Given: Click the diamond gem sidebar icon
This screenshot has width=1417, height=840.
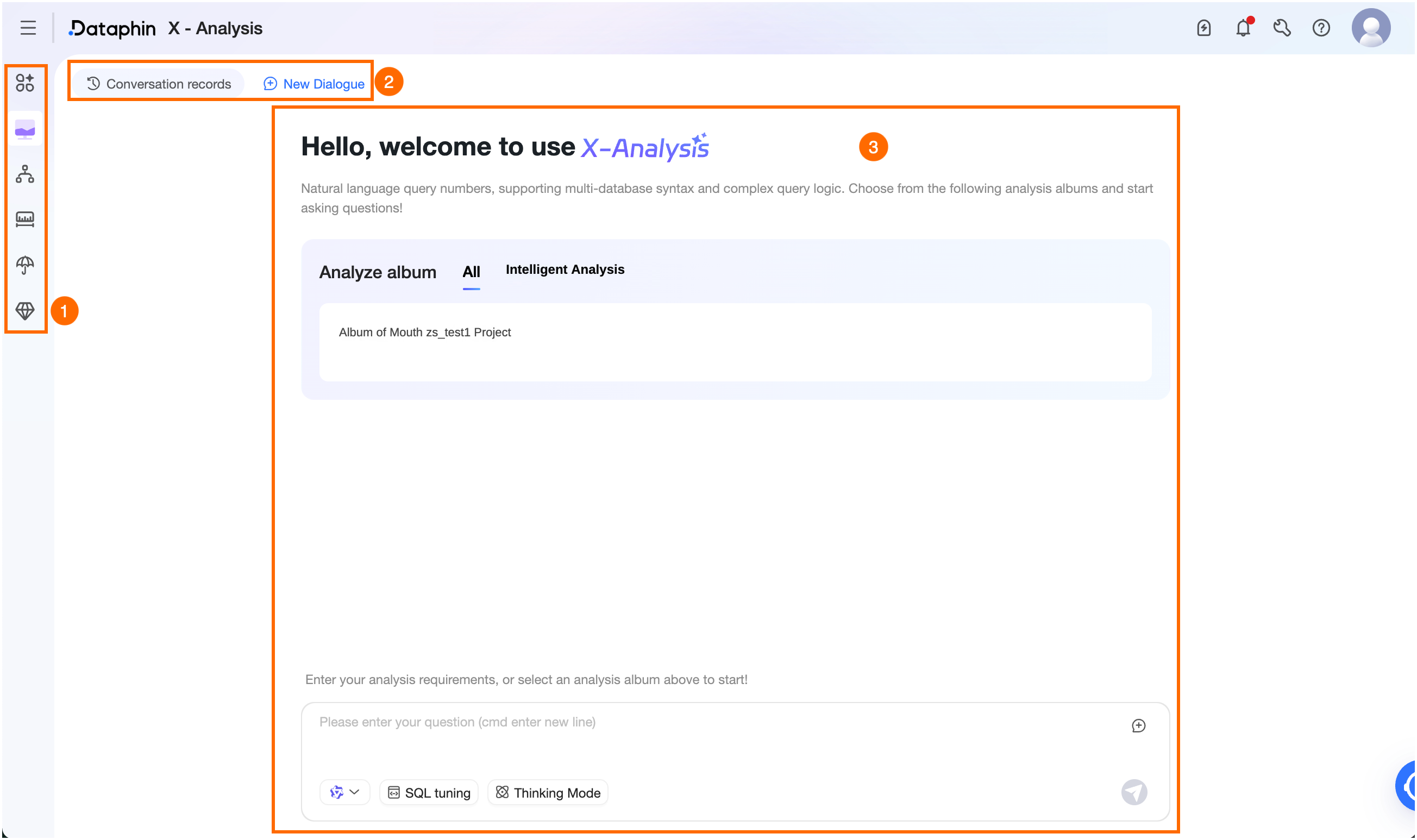Looking at the screenshot, I should [x=25, y=311].
